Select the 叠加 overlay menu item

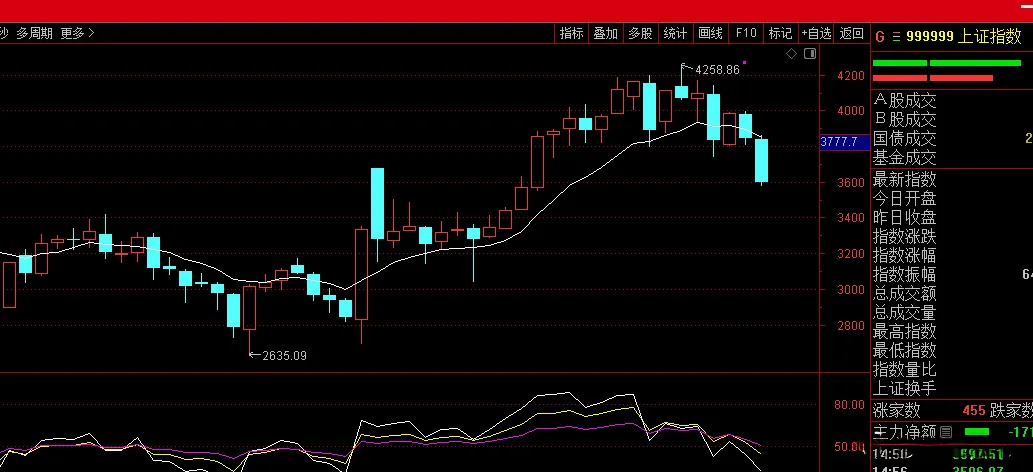coord(605,33)
